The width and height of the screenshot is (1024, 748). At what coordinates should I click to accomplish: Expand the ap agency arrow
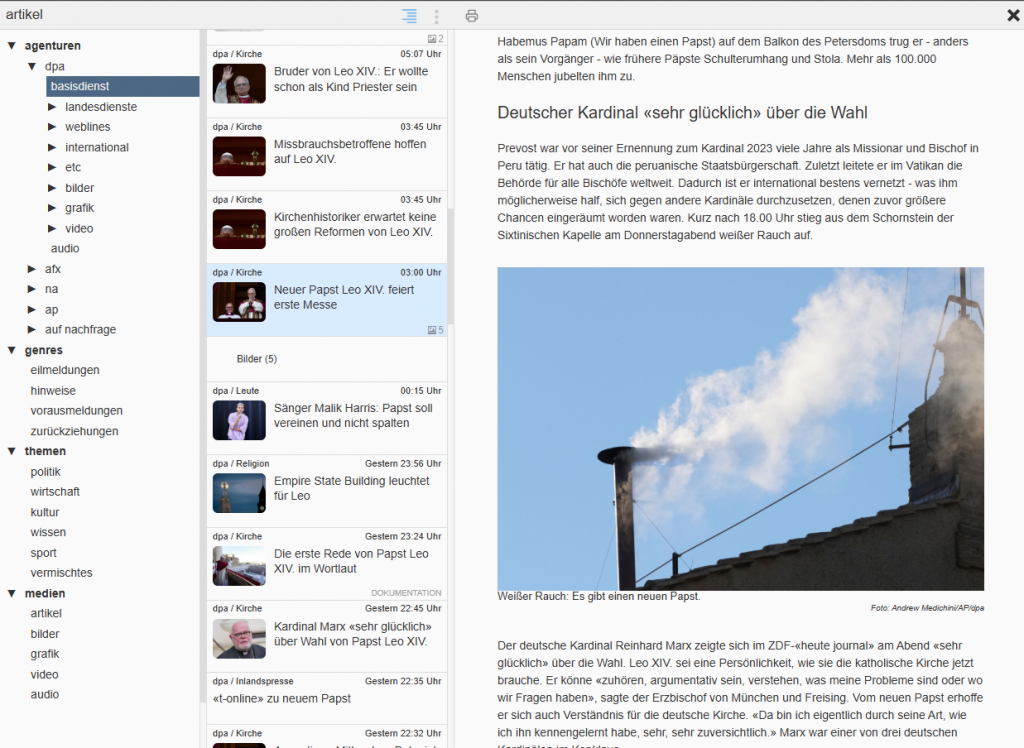click(32, 310)
